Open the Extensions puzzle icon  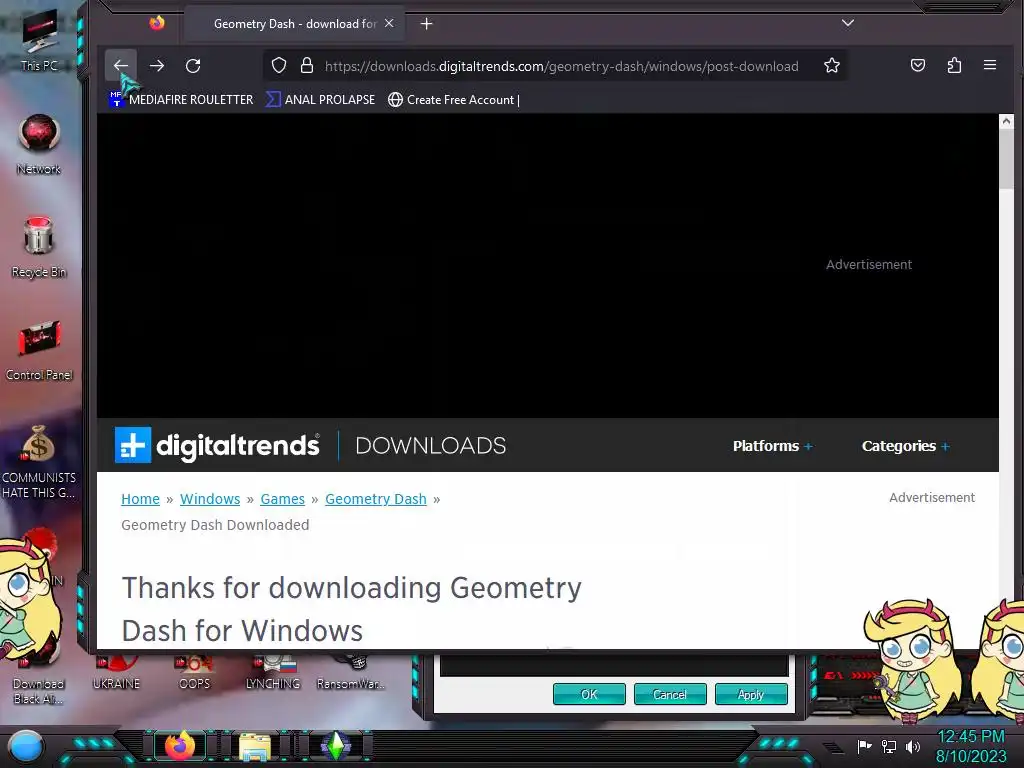click(954, 65)
